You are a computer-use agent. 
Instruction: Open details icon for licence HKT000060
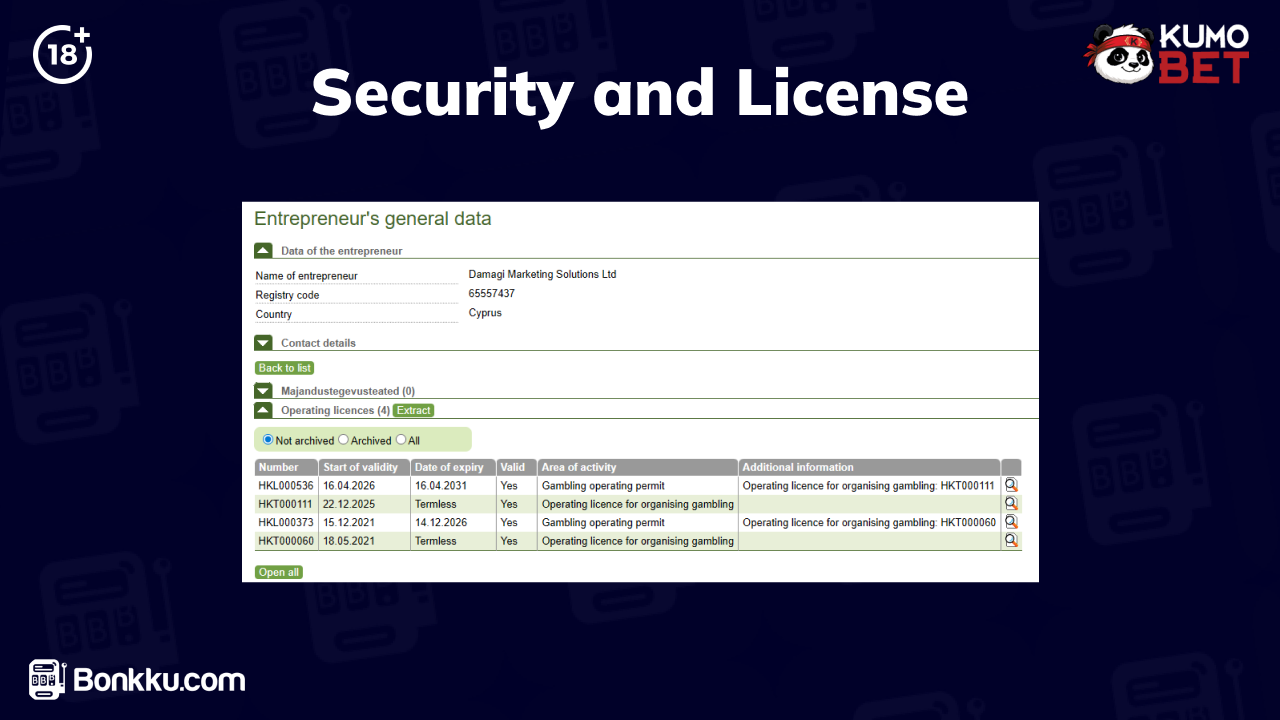pyautogui.click(x=1011, y=540)
